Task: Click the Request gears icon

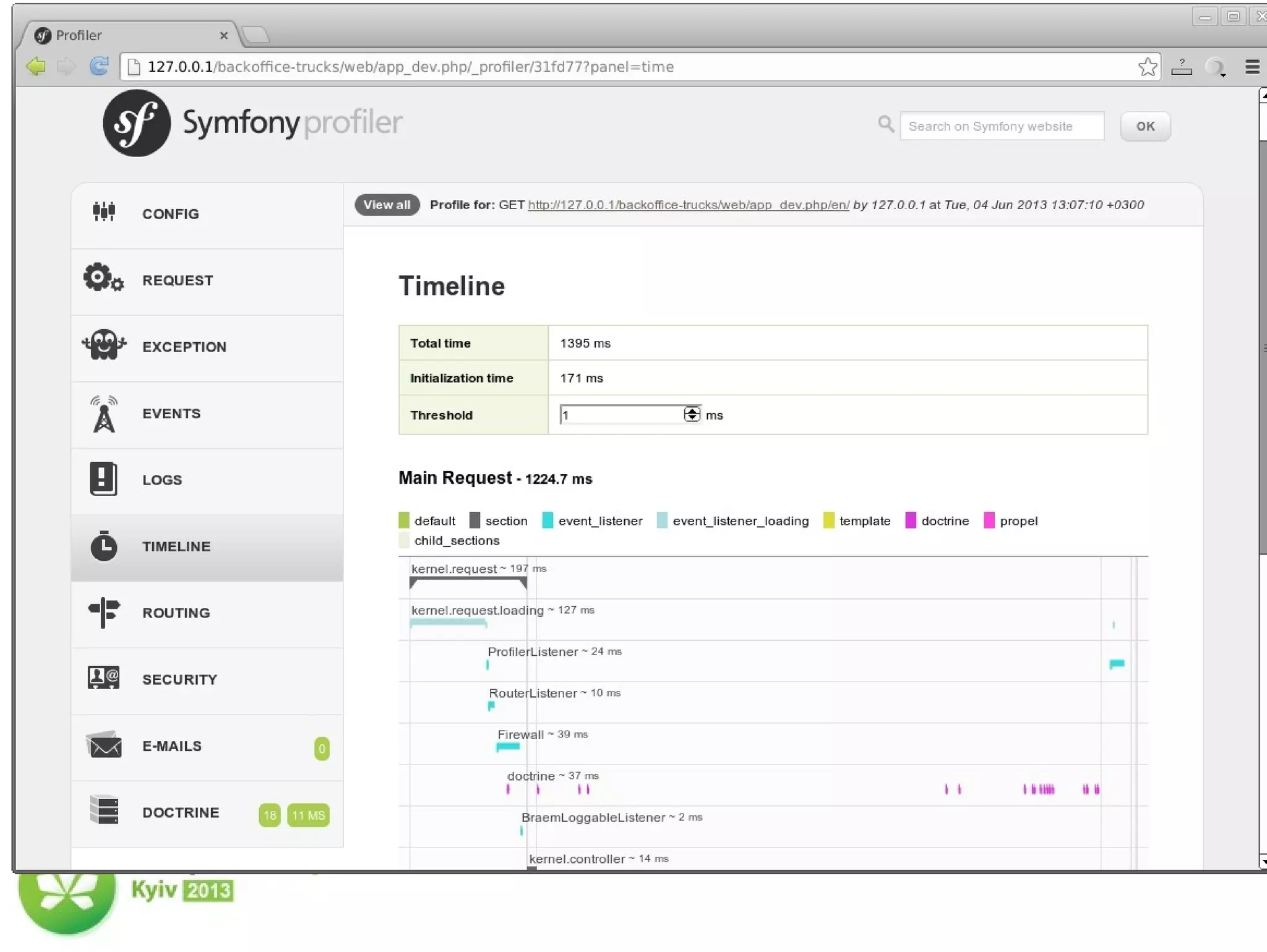Action: point(104,277)
